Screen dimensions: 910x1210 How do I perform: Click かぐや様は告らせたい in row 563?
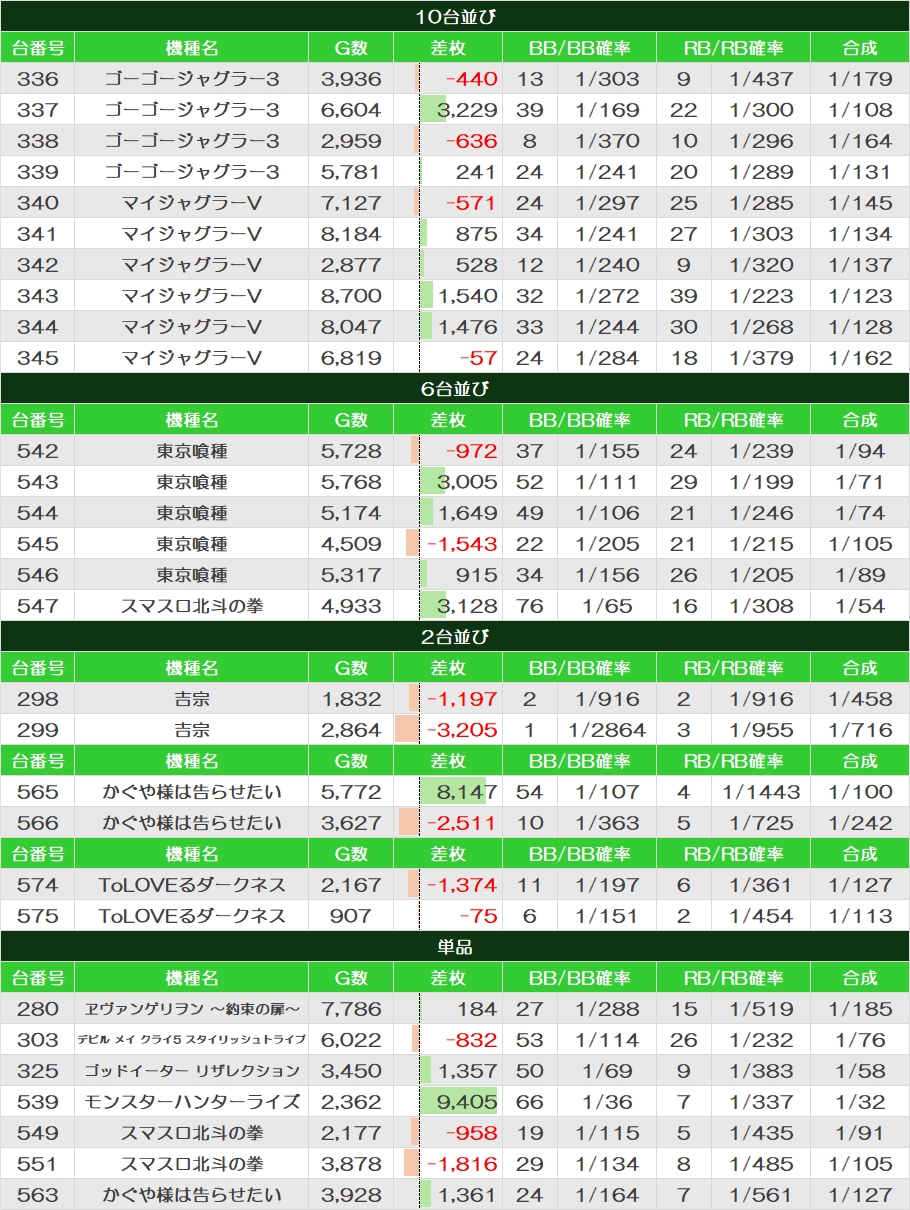pos(191,1195)
